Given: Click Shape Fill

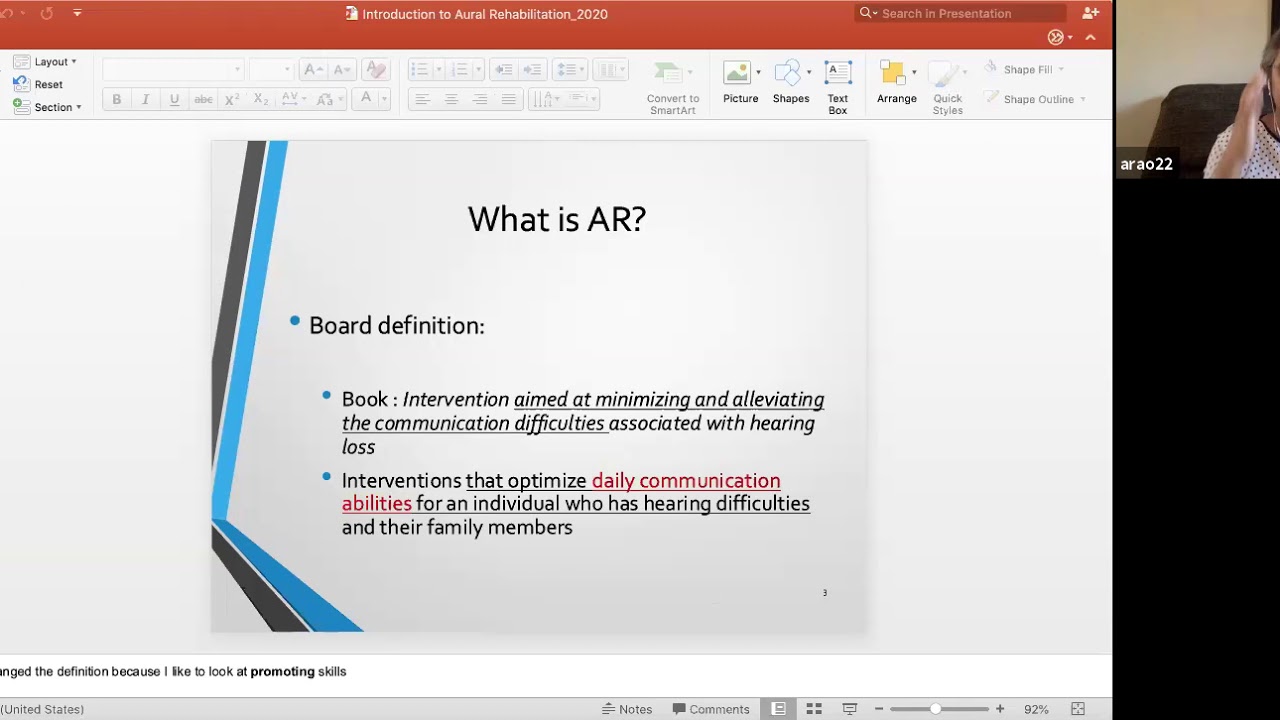Looking at the screenshot, I should (x=1024, y=69).
